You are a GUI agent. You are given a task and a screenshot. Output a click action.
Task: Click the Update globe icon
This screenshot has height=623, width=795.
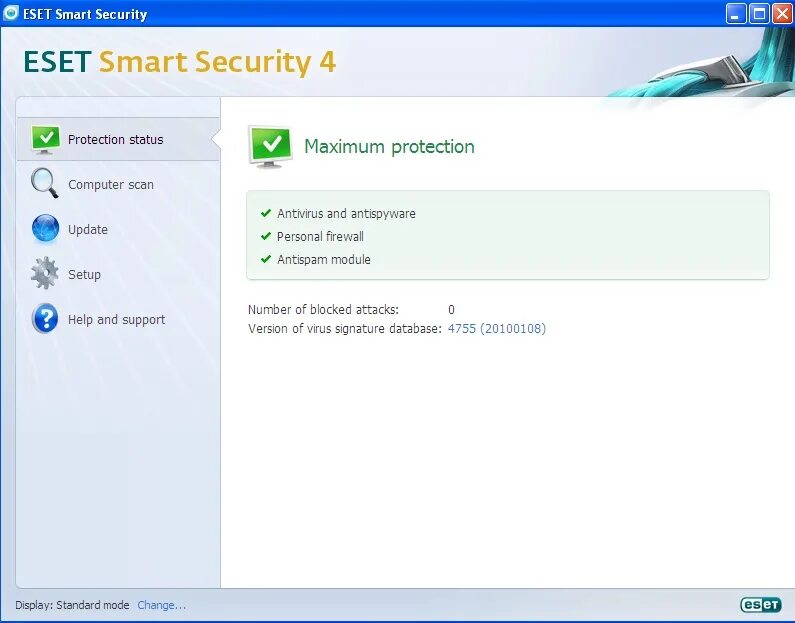click(x=45, y=229)
